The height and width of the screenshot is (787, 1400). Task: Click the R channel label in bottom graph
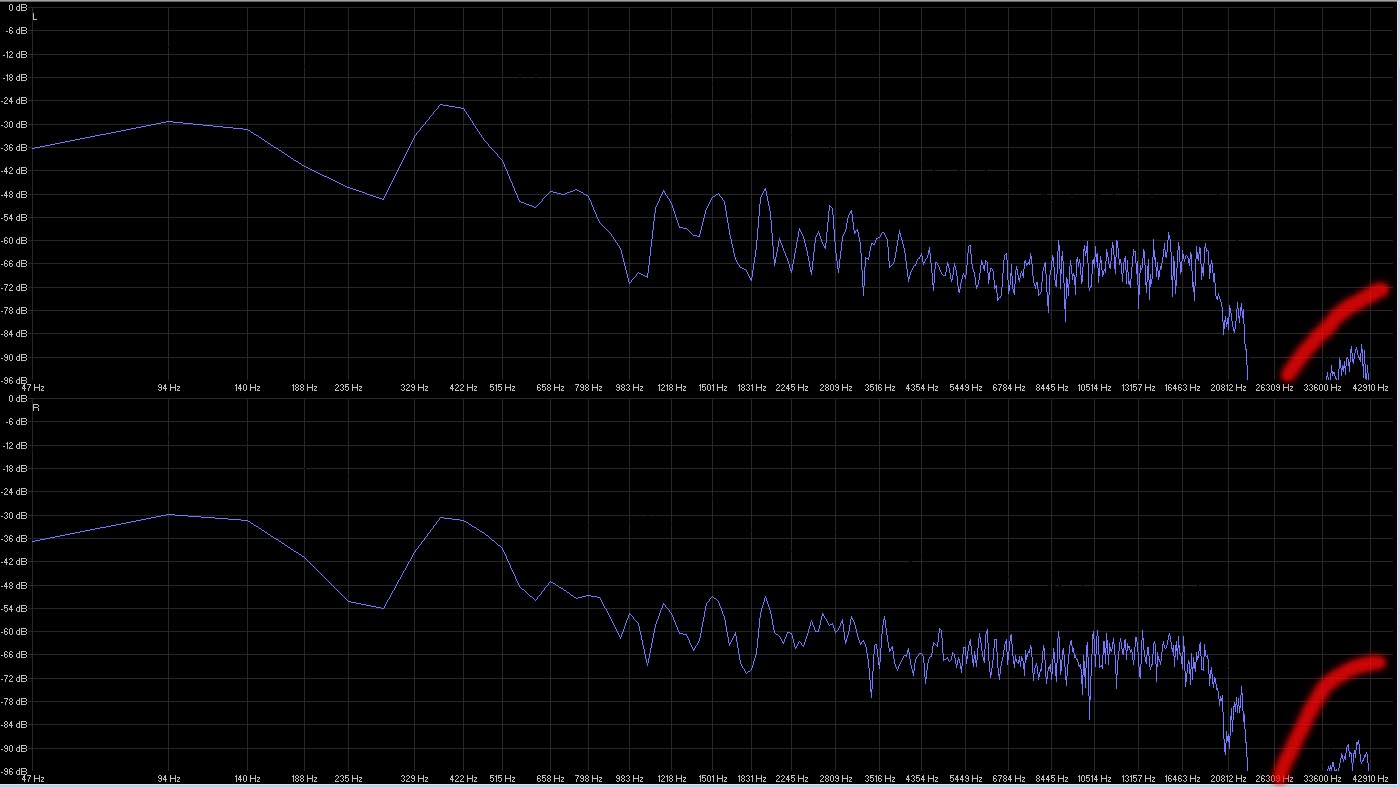[x=36, y=408]
